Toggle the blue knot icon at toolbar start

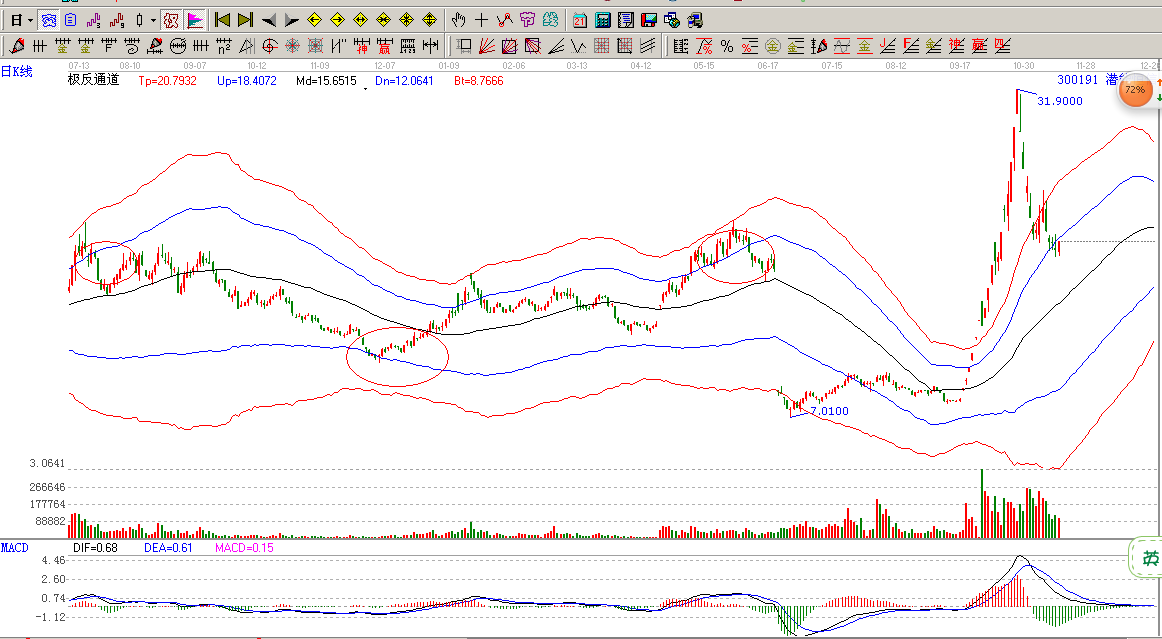tap(48, 19)
